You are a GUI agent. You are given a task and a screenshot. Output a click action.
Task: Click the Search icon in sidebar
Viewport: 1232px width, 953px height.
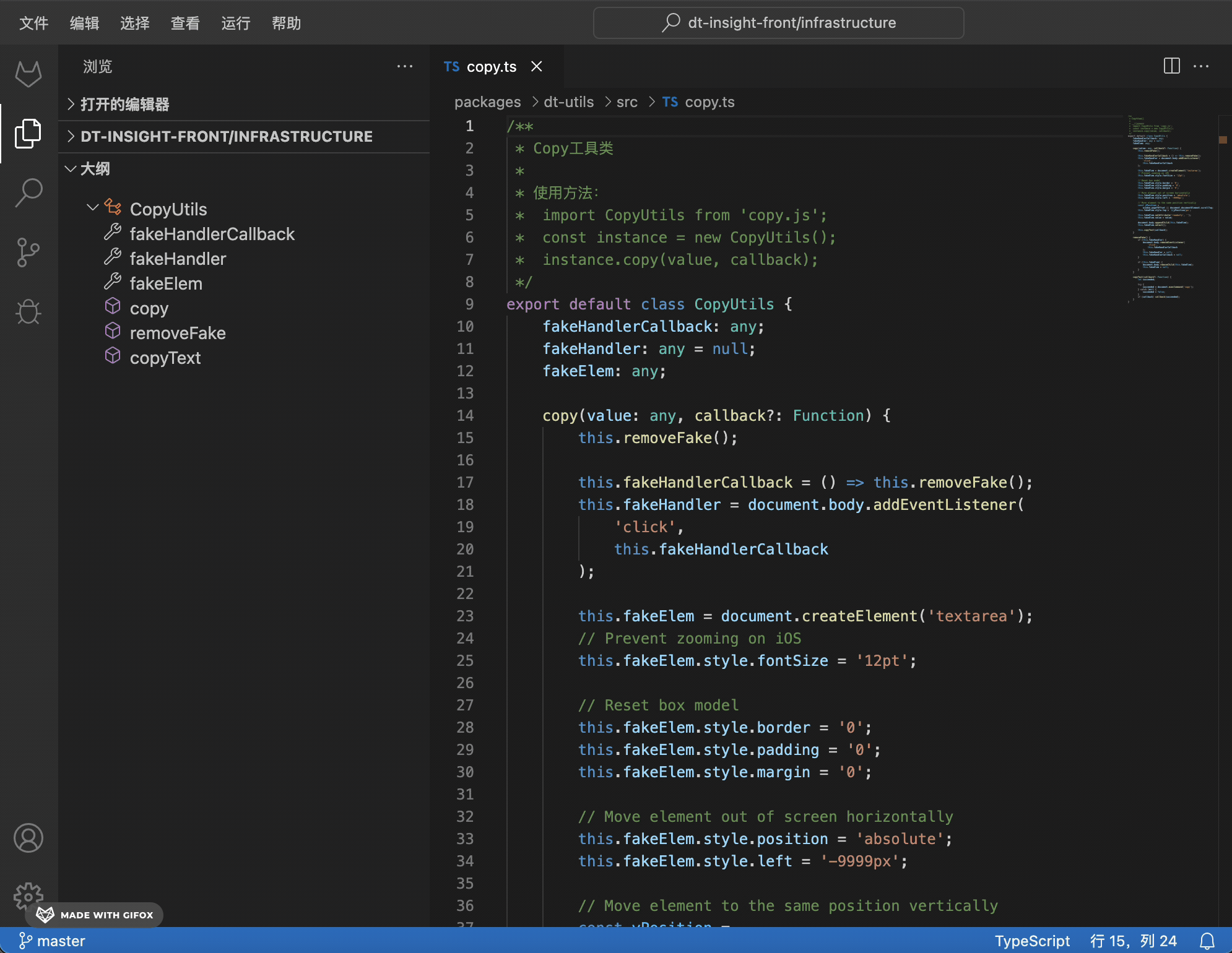(x=28, y=192)
